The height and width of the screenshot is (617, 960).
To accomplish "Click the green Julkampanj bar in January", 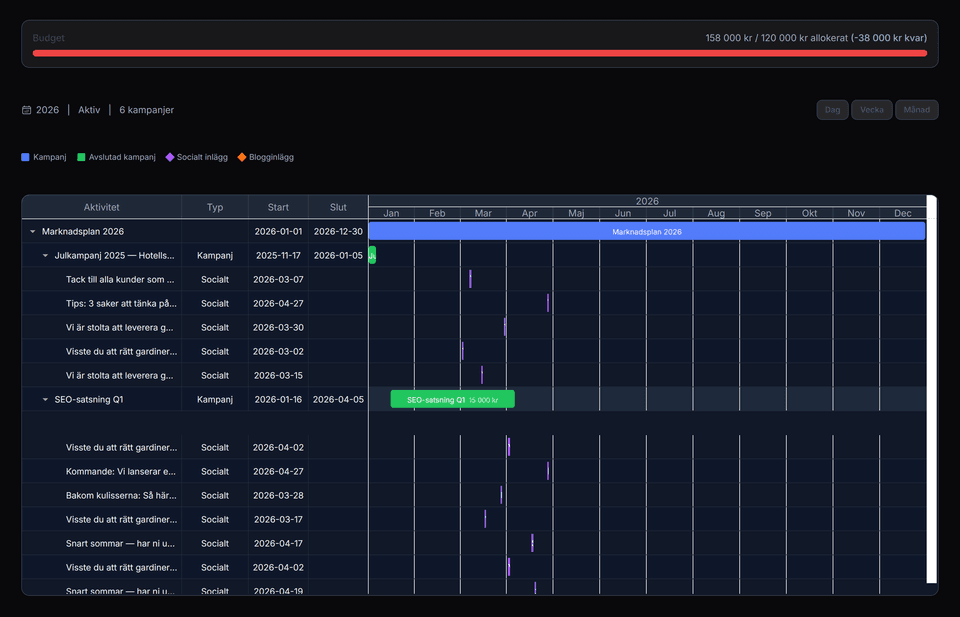I will click(x=372, y=255).
